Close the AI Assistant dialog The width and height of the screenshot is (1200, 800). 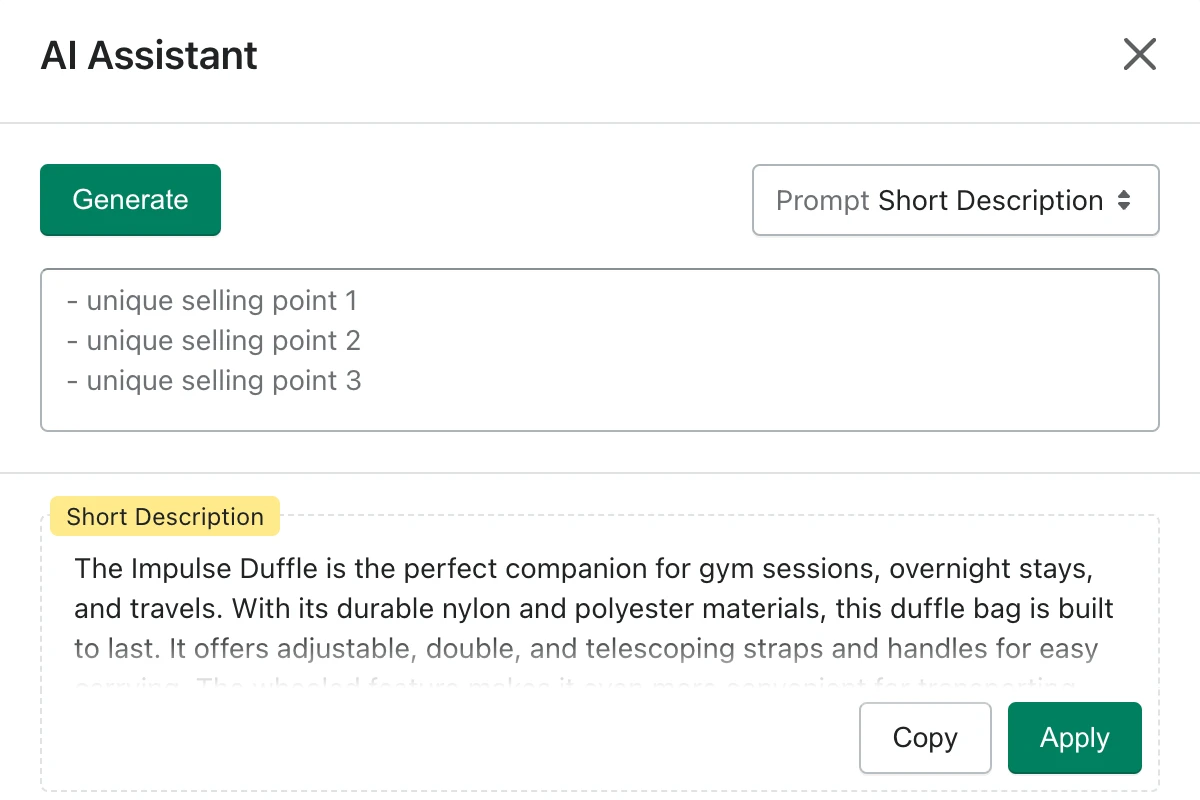pos(1139,54)
